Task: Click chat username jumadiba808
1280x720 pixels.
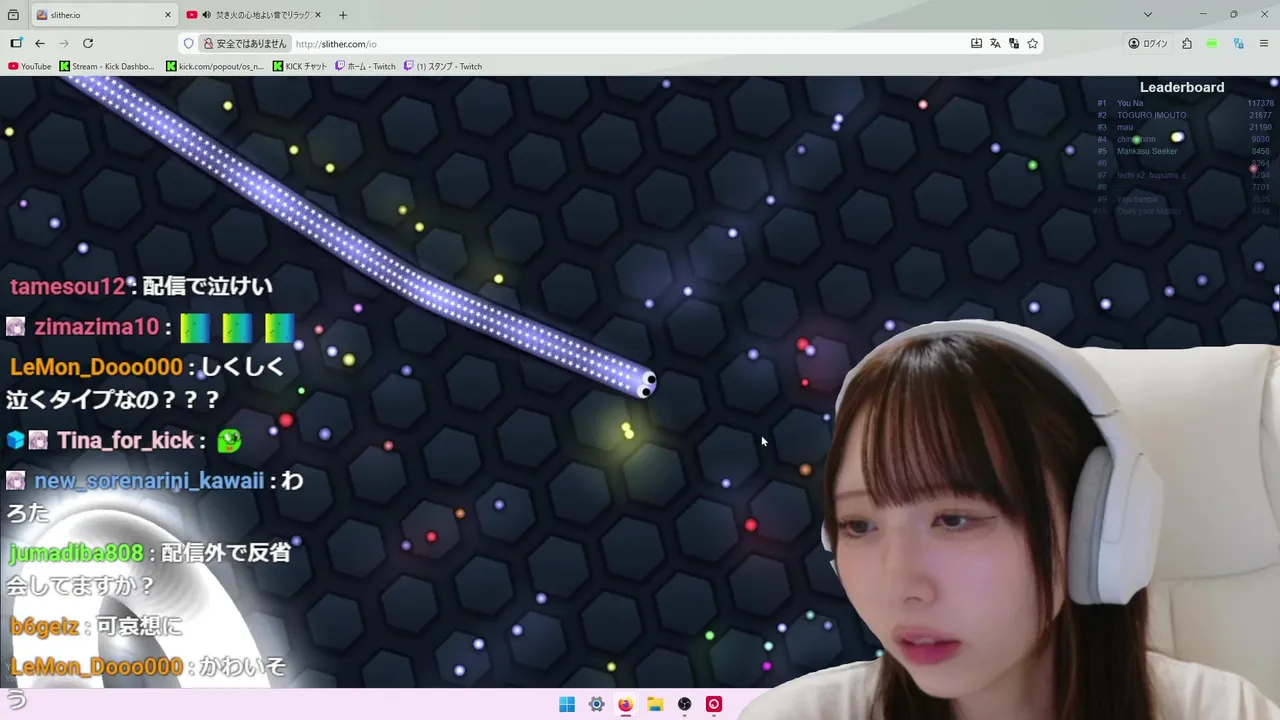Action: tap(76, 553)
